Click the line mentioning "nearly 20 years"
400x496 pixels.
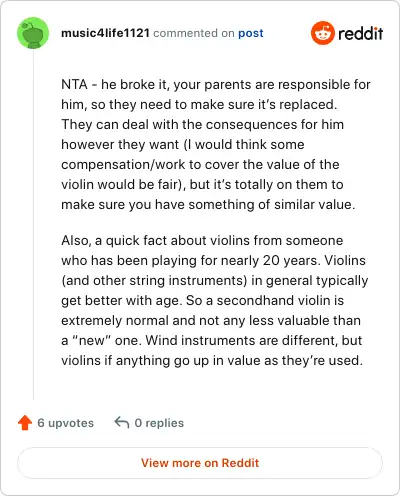pos(213,260)
